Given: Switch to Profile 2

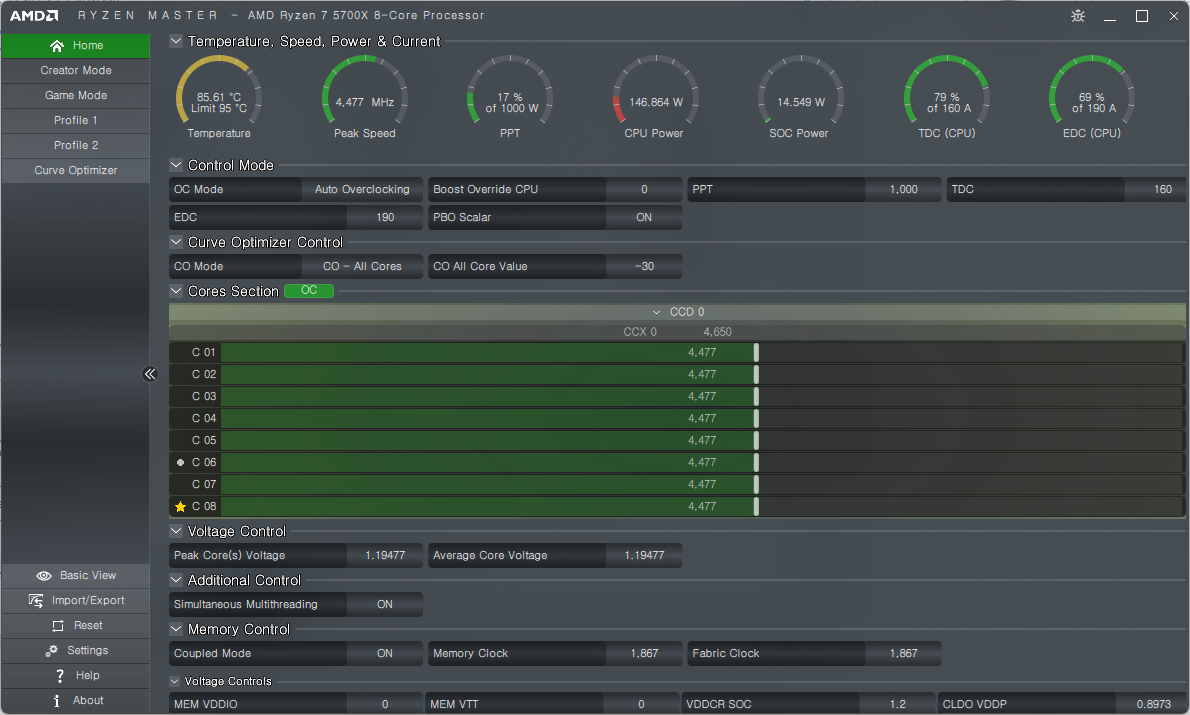Looking at the screenshot, I should tap(76, 146).
